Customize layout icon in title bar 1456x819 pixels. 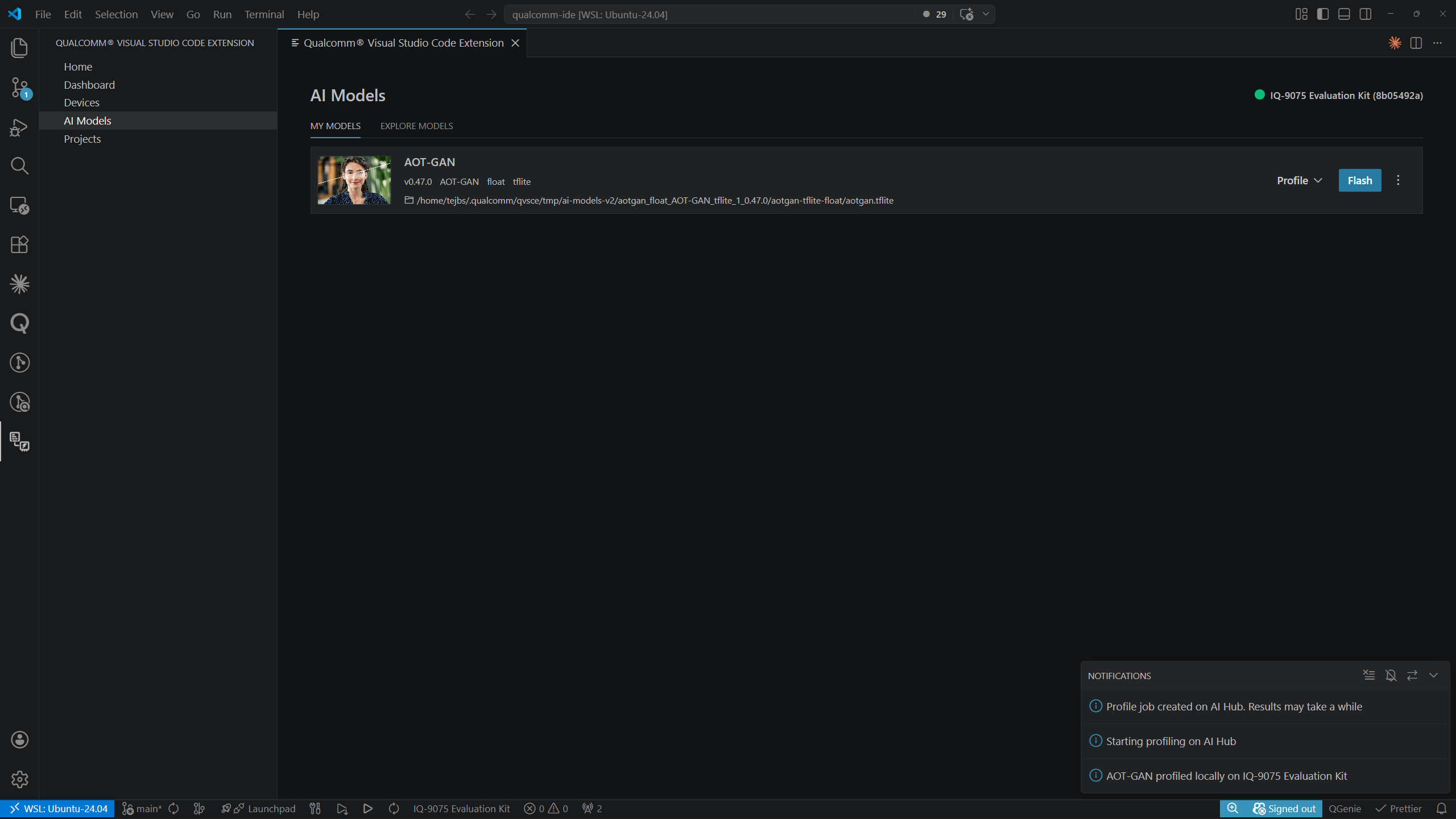[1301, 14]
